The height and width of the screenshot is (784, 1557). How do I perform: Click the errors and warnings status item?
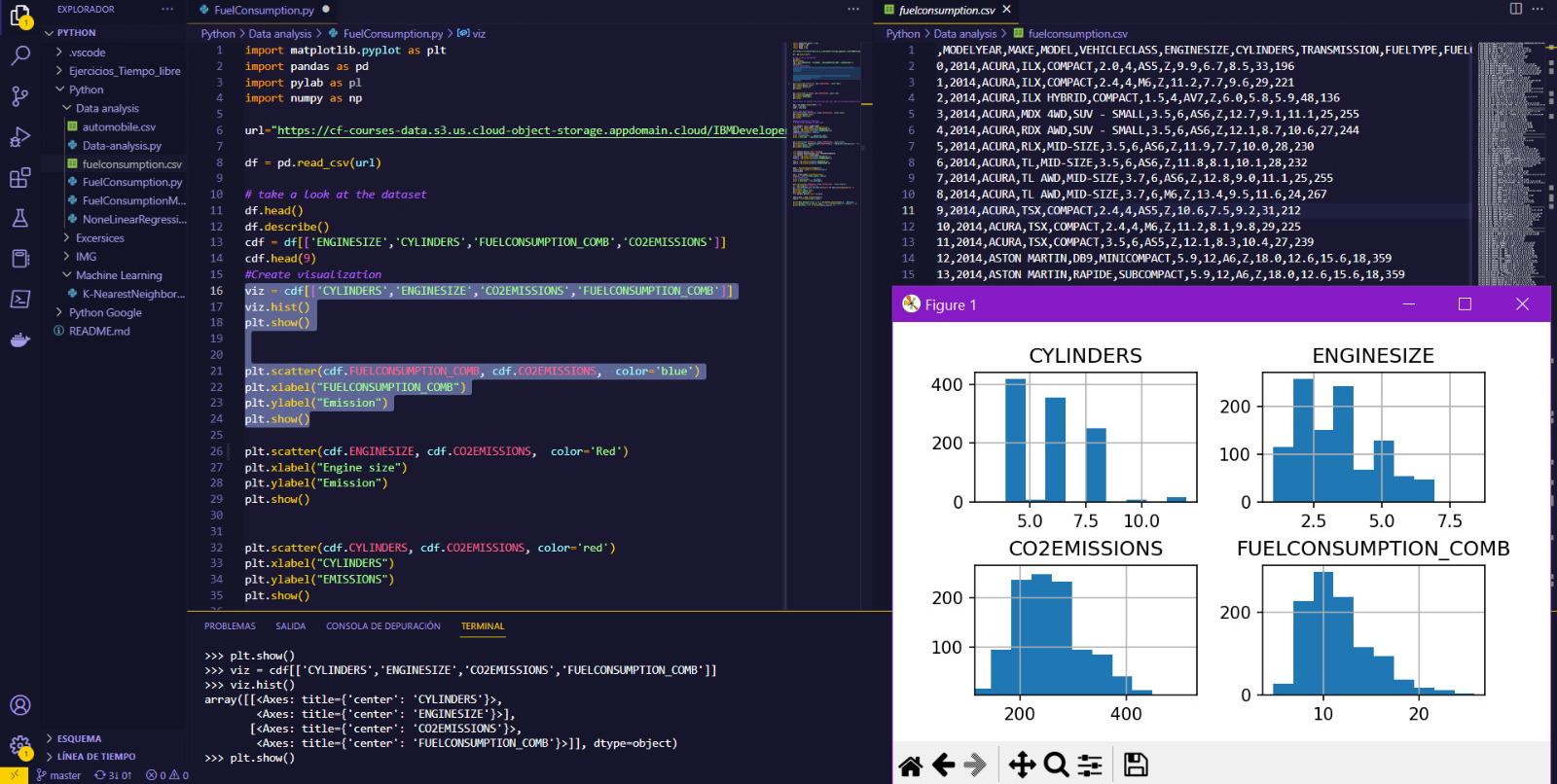click(x=166, y=775)
